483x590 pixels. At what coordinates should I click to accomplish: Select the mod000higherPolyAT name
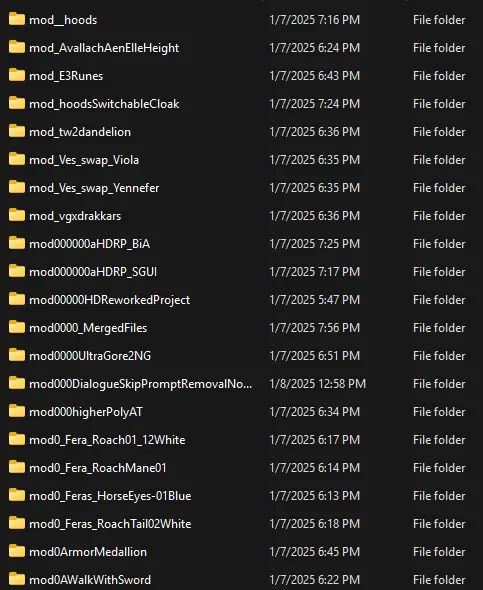coord(86,412)
